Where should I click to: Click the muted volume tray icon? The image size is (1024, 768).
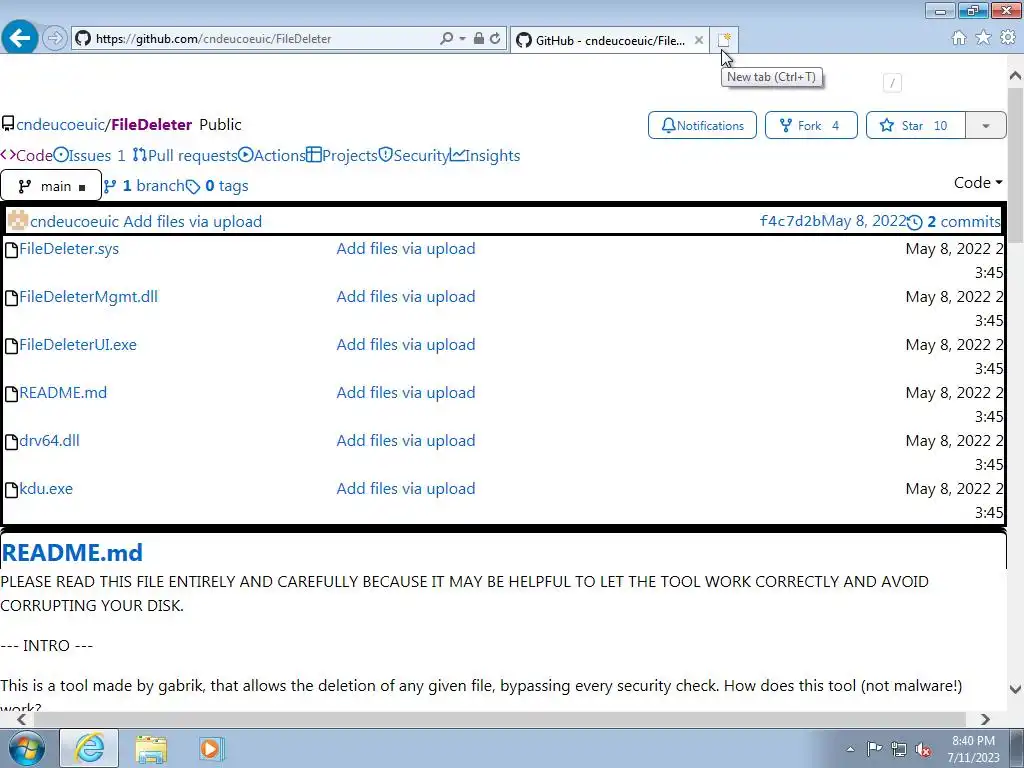[x=923, y=749]
